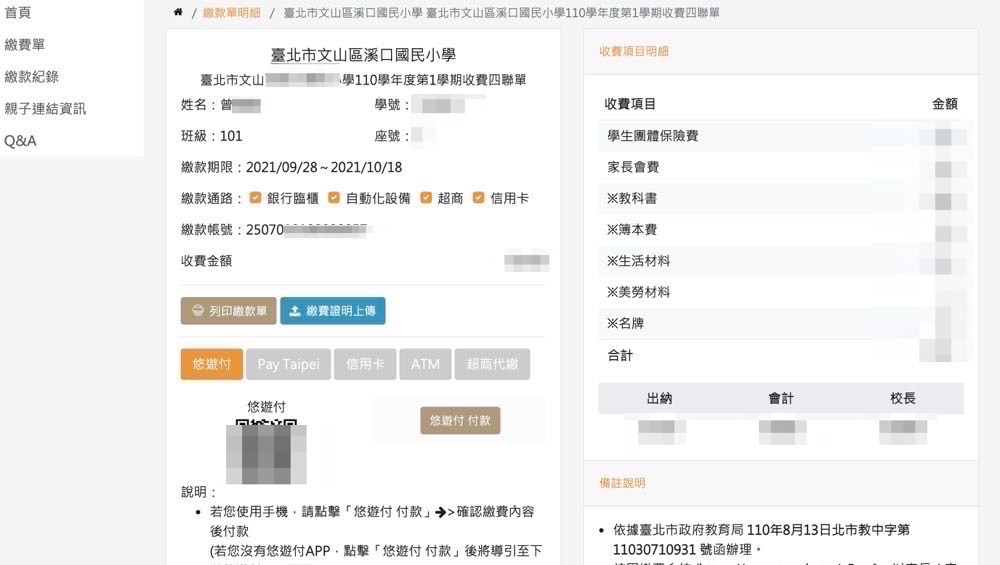Click the ※簿本費 row
The height and width of the screenshot is (565, 1000).
(781, 230)
